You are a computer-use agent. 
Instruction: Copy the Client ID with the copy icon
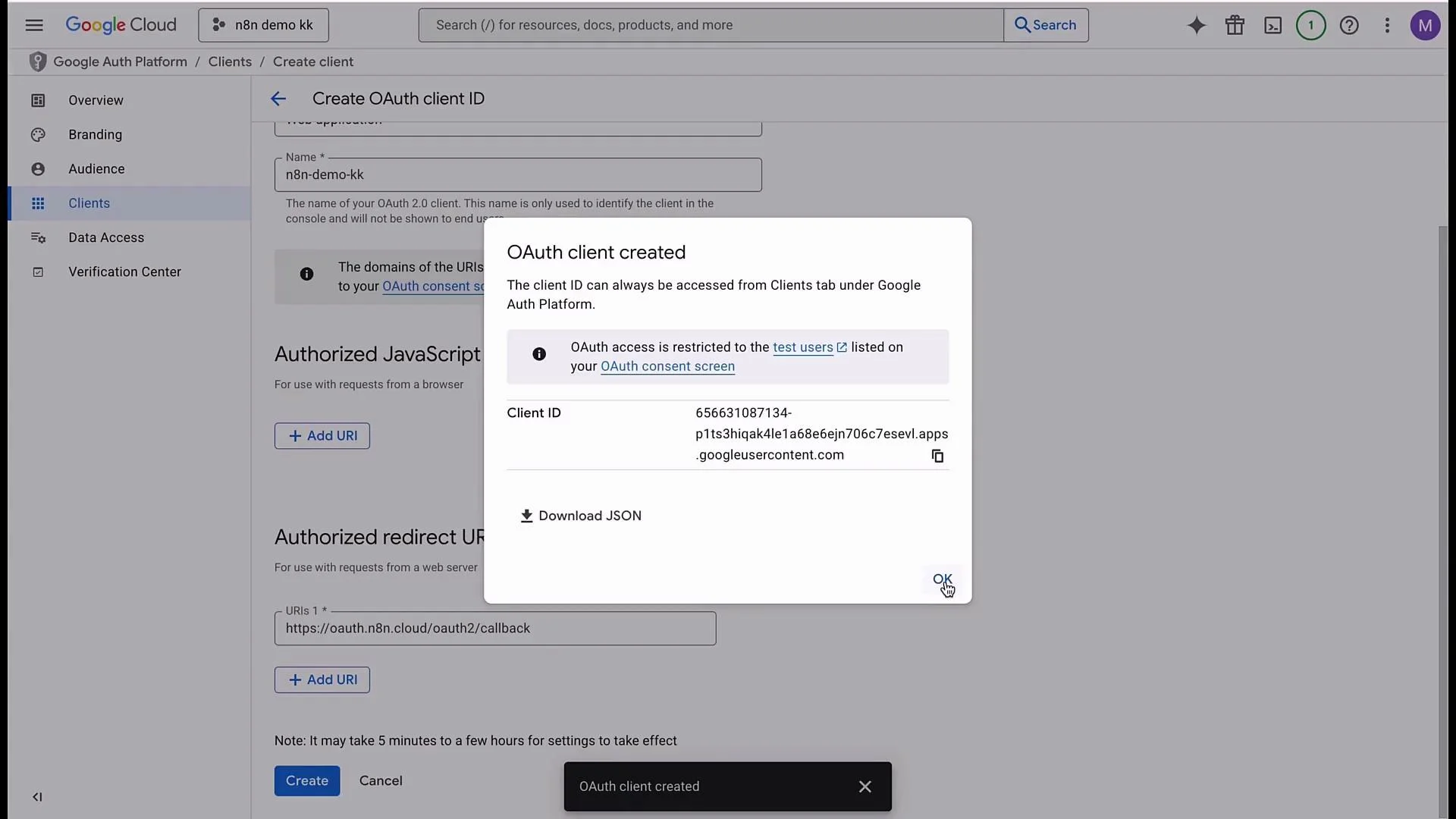coord(937,456)
